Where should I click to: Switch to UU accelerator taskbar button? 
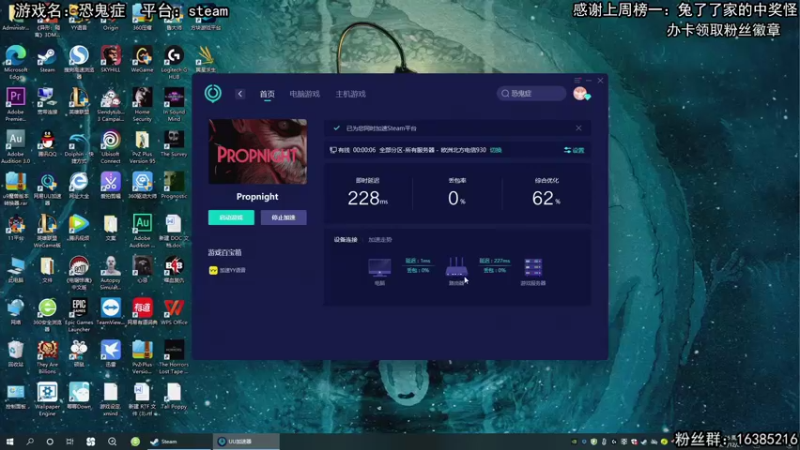(246, 441)
